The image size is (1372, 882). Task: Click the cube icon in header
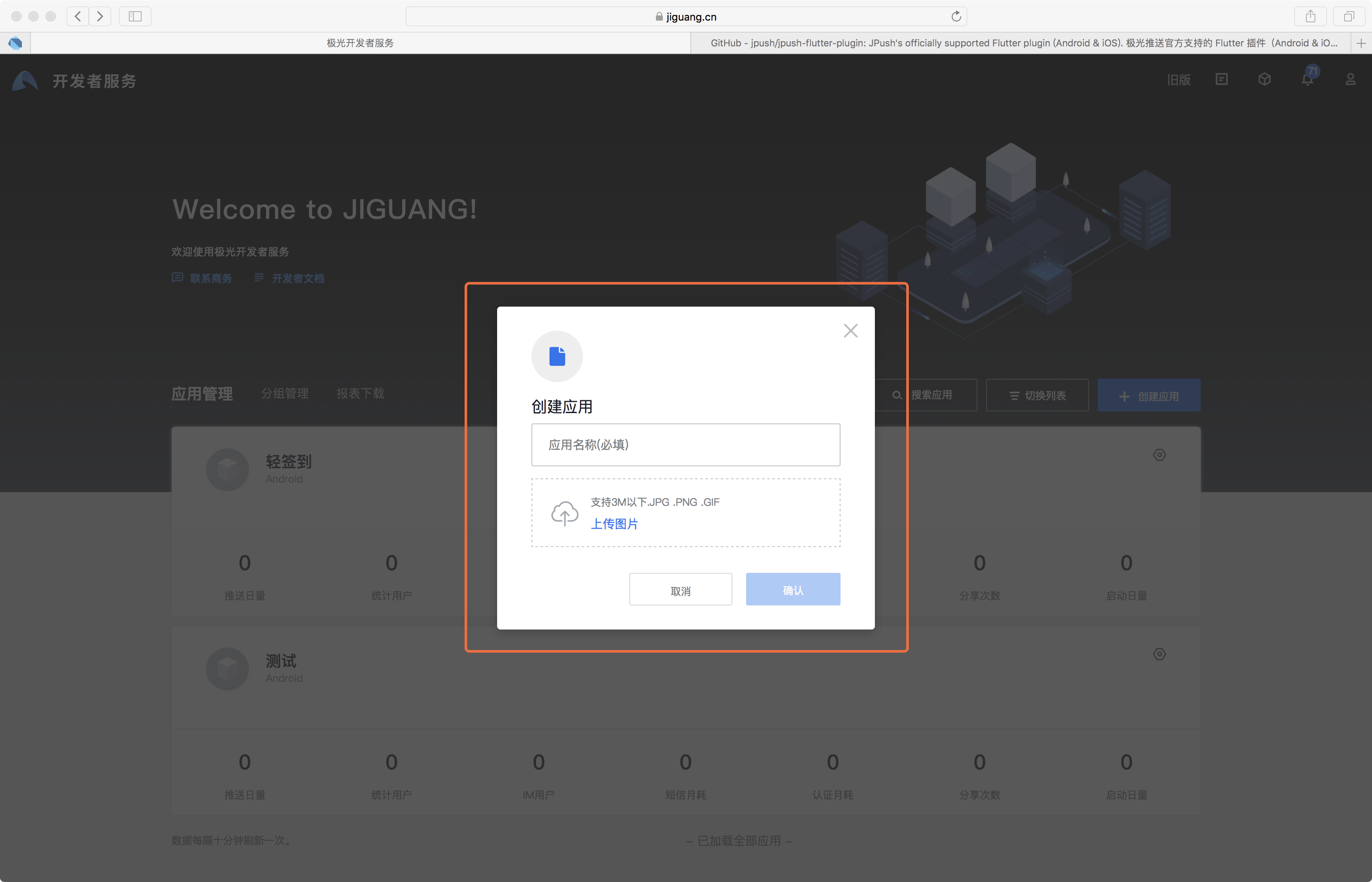pyautogui.click(x=1264, y=79)
